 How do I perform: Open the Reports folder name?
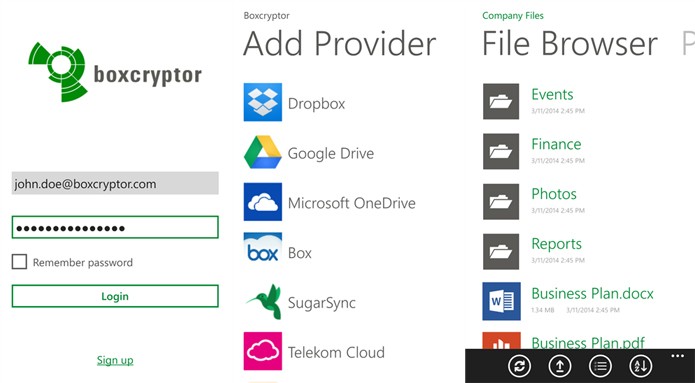coord(557,244)
